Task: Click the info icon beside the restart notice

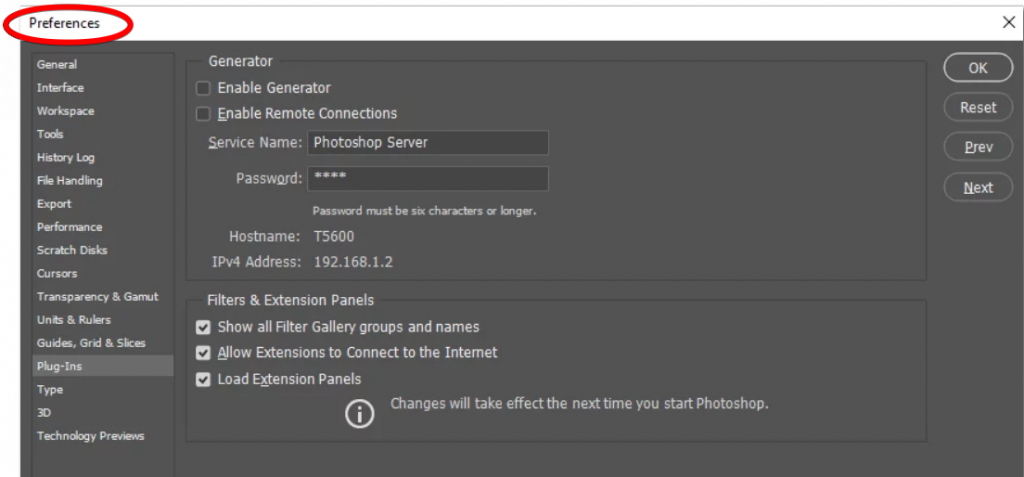Action: click(360, 413)
